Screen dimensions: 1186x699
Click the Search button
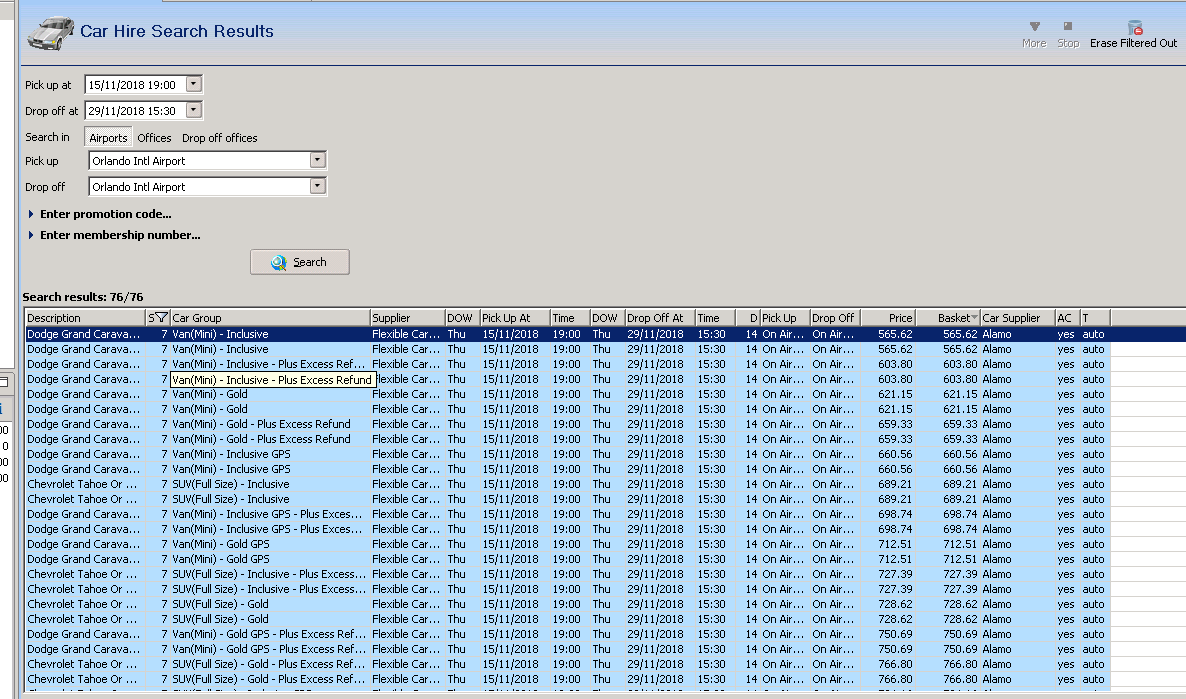300,262
